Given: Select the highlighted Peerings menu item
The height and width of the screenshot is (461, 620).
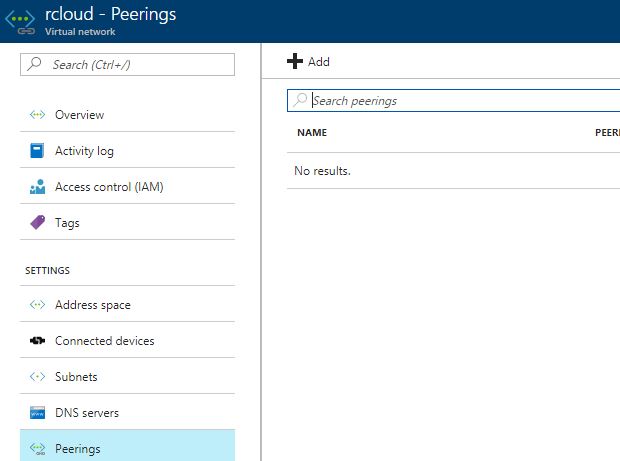Looking at the screenshot, I should coord(127,446).
